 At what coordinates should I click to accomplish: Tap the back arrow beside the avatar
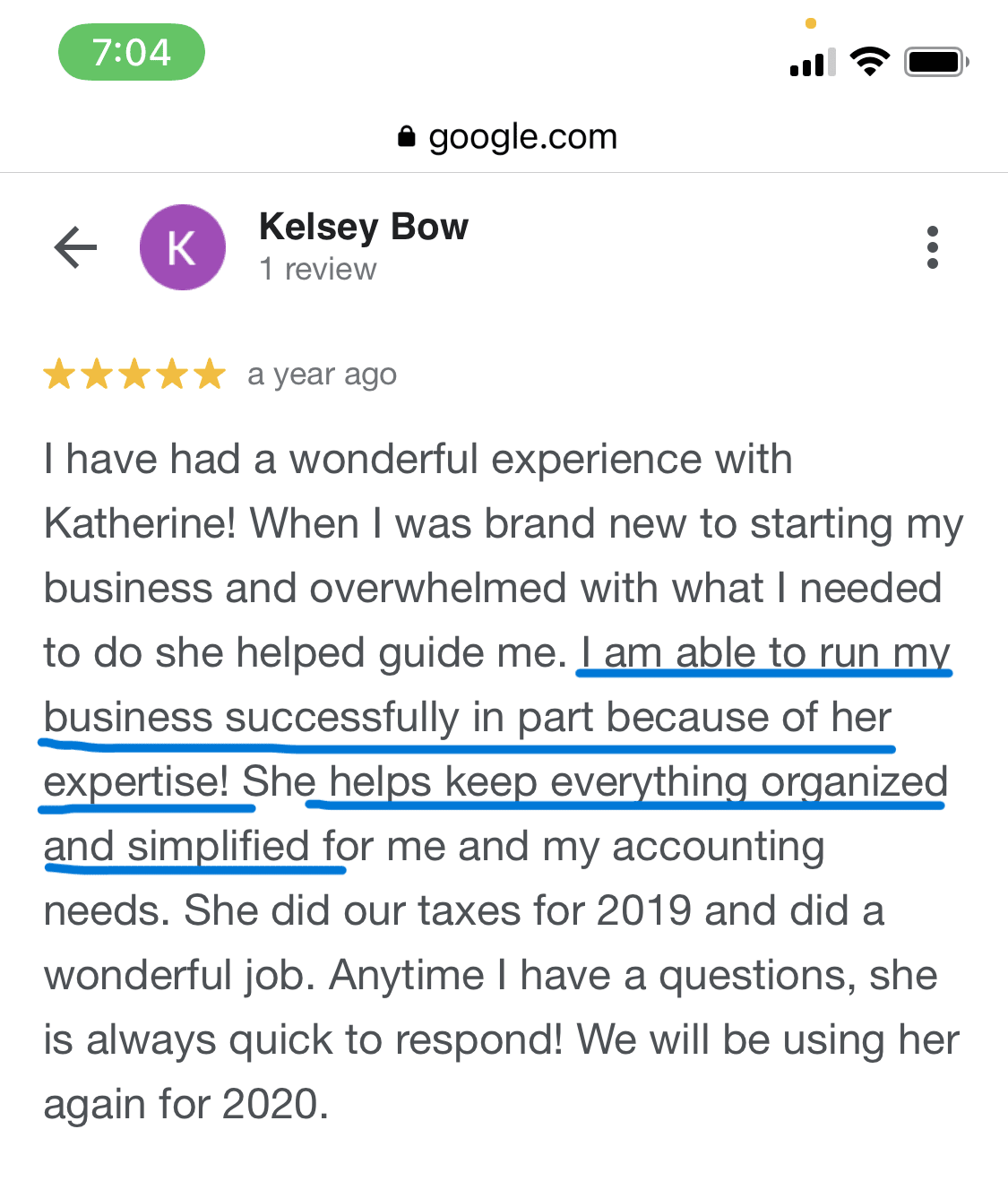click(75, 247)
